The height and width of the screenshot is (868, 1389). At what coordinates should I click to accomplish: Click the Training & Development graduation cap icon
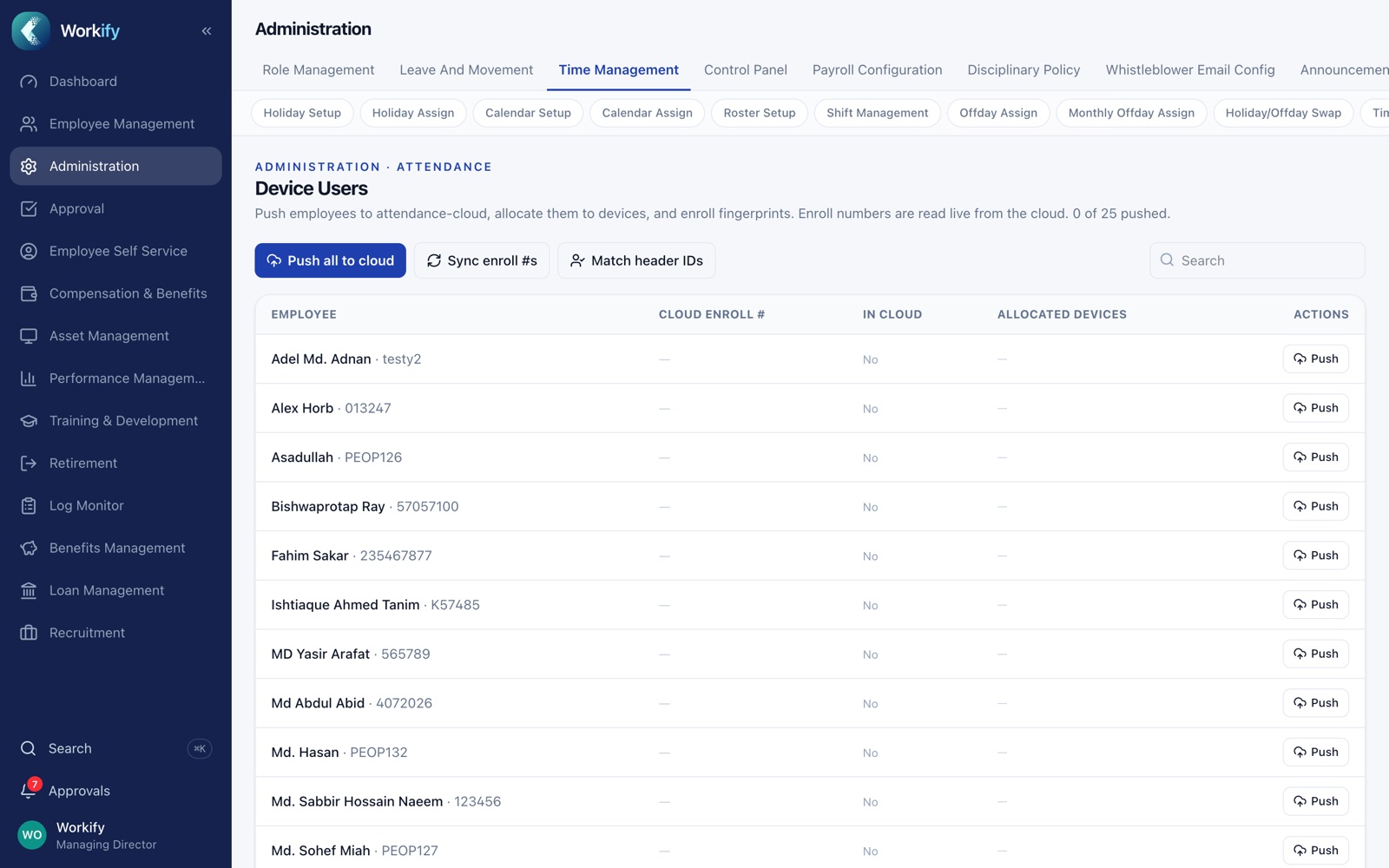pos(29,421)
